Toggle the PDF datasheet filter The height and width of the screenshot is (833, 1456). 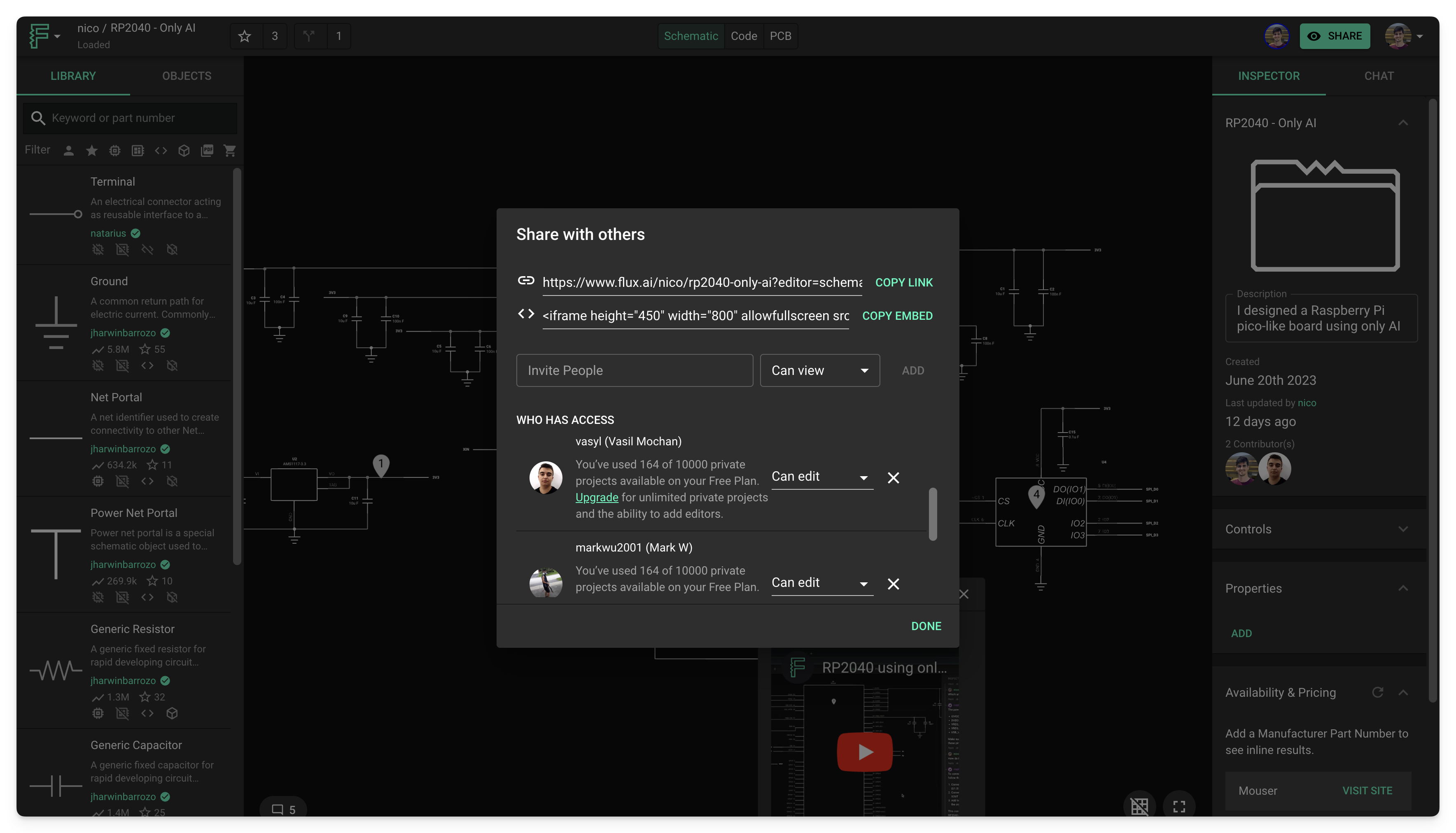pyautogui.click(x=207, y=151)
